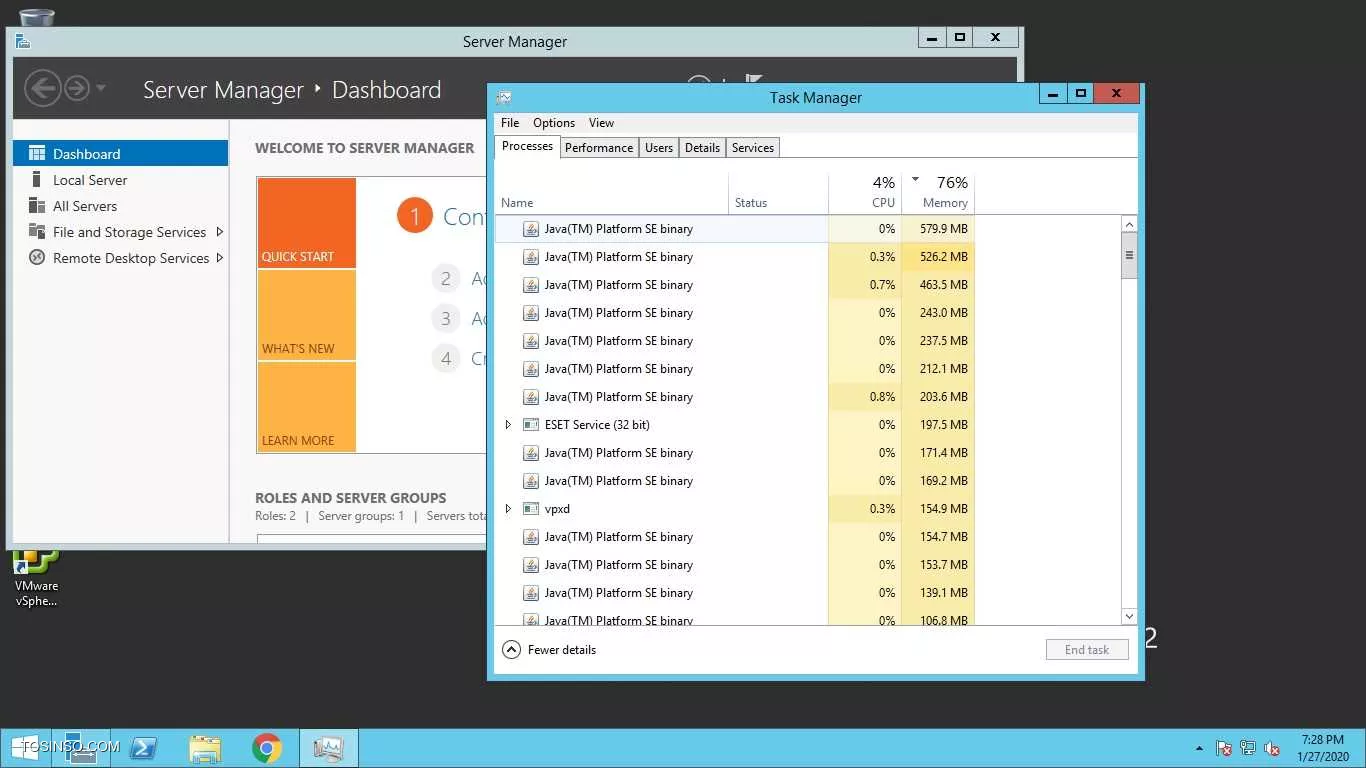The width and height of the screenshot is (1366, 768).
Task: Switch to the Performance tab
Action: [x=599, y=147]
